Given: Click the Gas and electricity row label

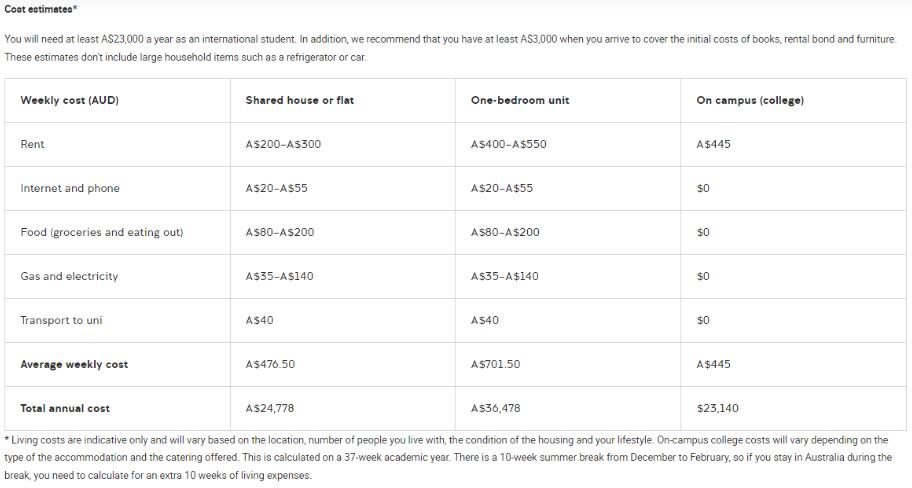Looking at the screenshot, I should tap(69, 276).
